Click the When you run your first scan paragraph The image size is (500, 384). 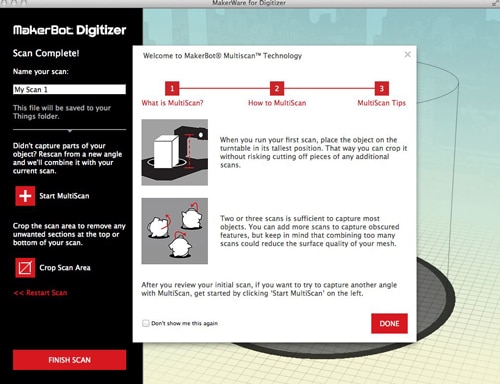tap(313, 152)
